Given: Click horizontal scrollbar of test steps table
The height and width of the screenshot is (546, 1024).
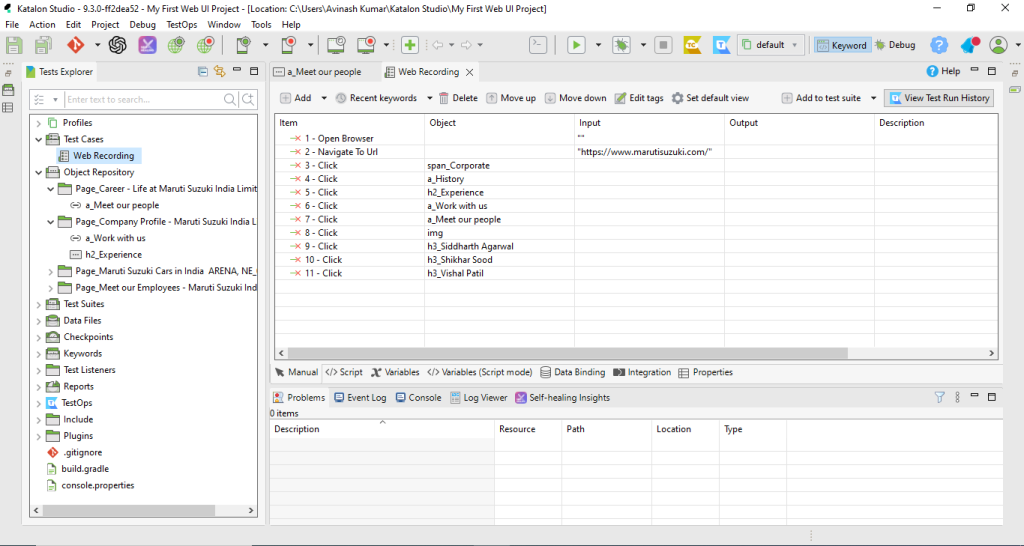Looking at the screenshot, I should tap(567, 353).
